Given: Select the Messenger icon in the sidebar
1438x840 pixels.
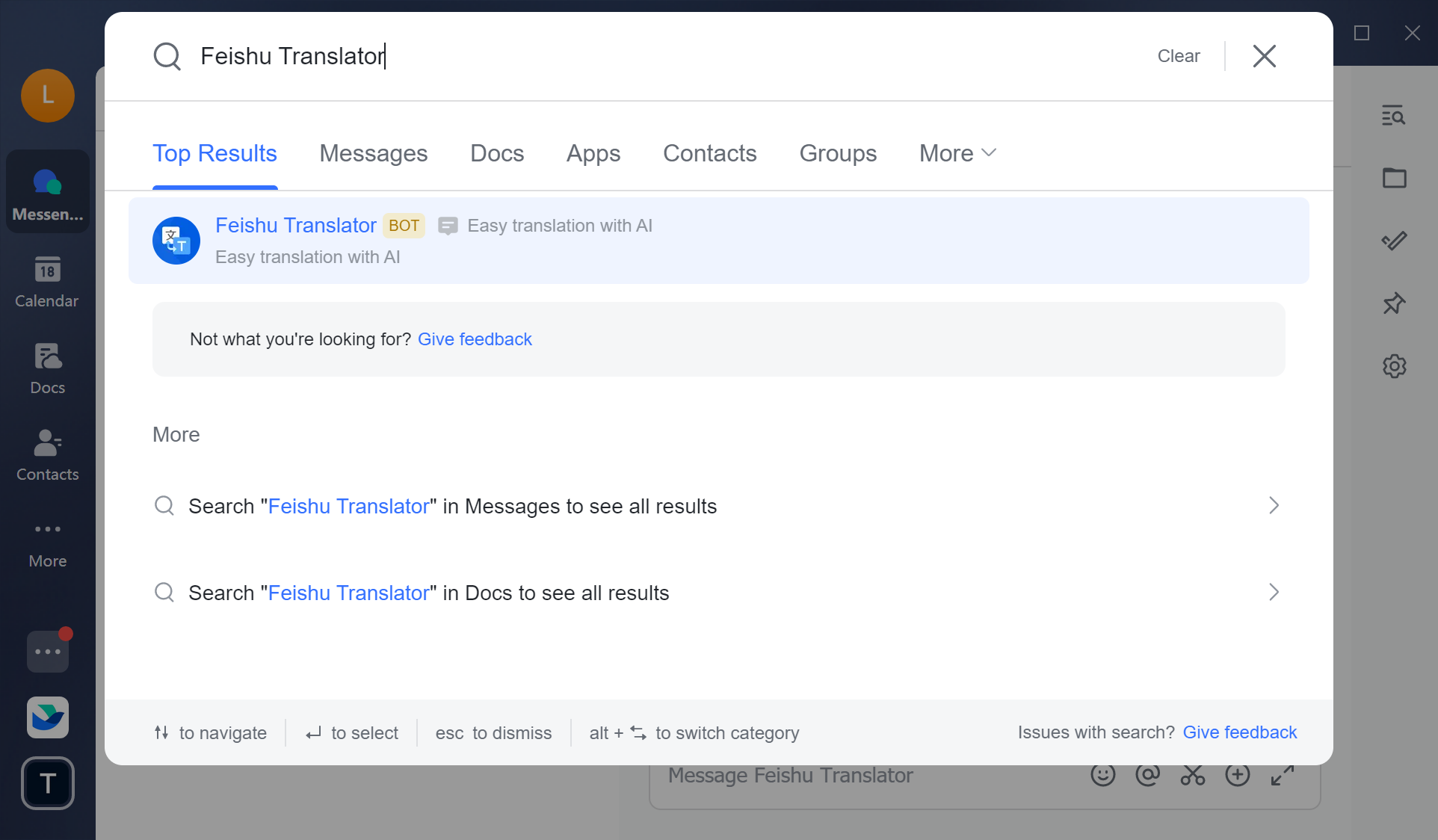Looking at the screenshot, I should coord(47,191).
